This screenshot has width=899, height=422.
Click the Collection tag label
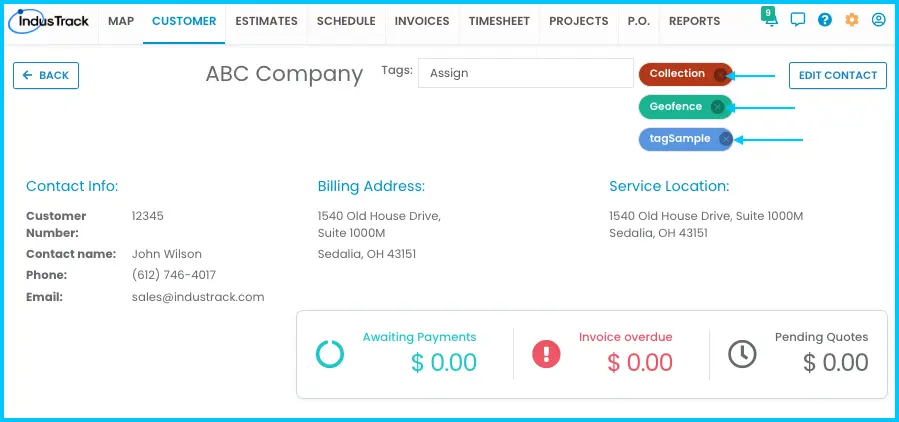point(677,73)
